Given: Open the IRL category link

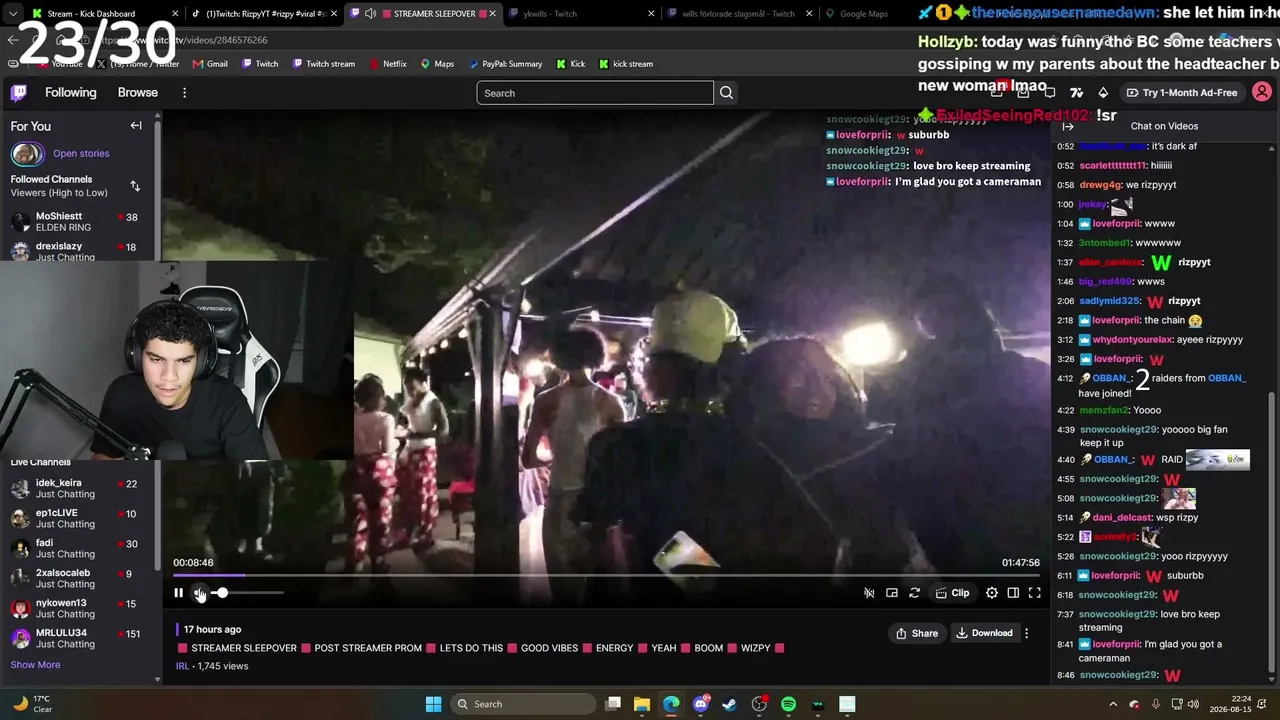Looking at the screenshot, I should tap(182, 666).
